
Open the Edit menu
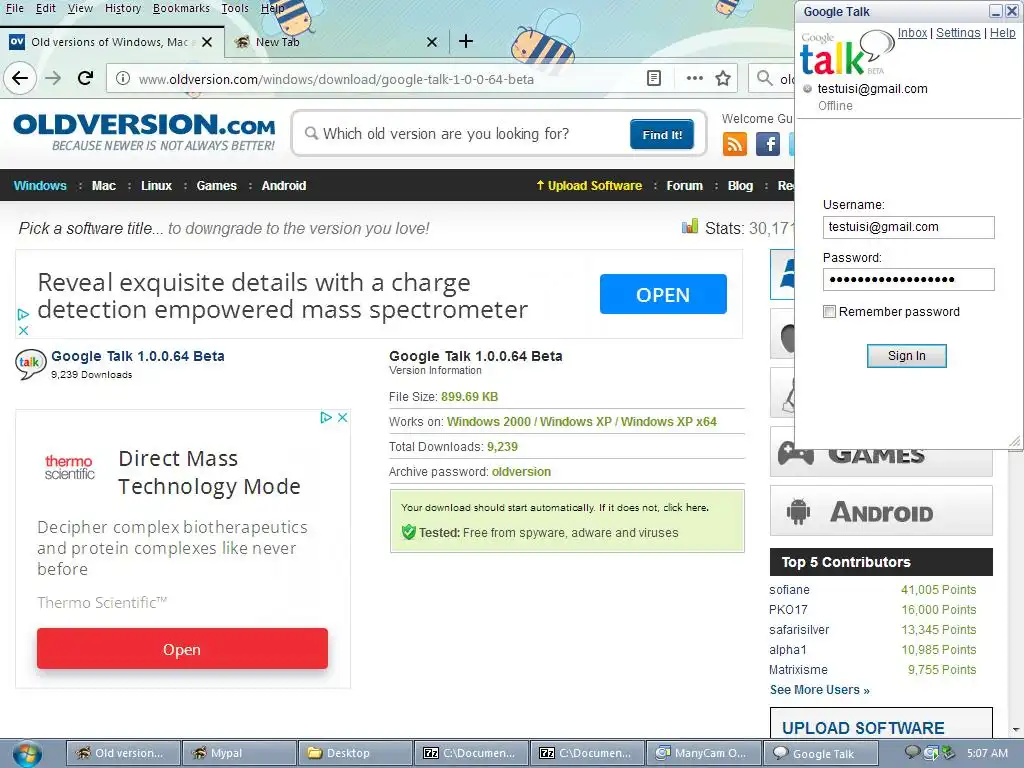coord(45,8)
